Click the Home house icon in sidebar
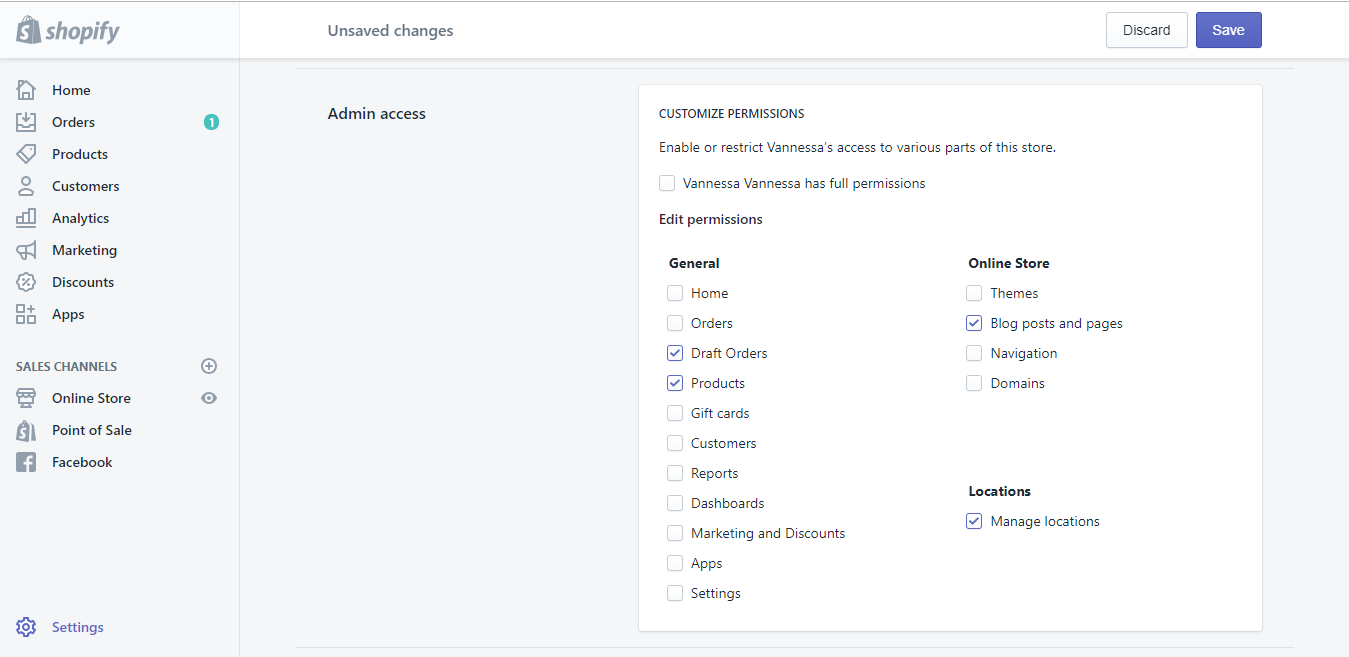 (26, 90)
